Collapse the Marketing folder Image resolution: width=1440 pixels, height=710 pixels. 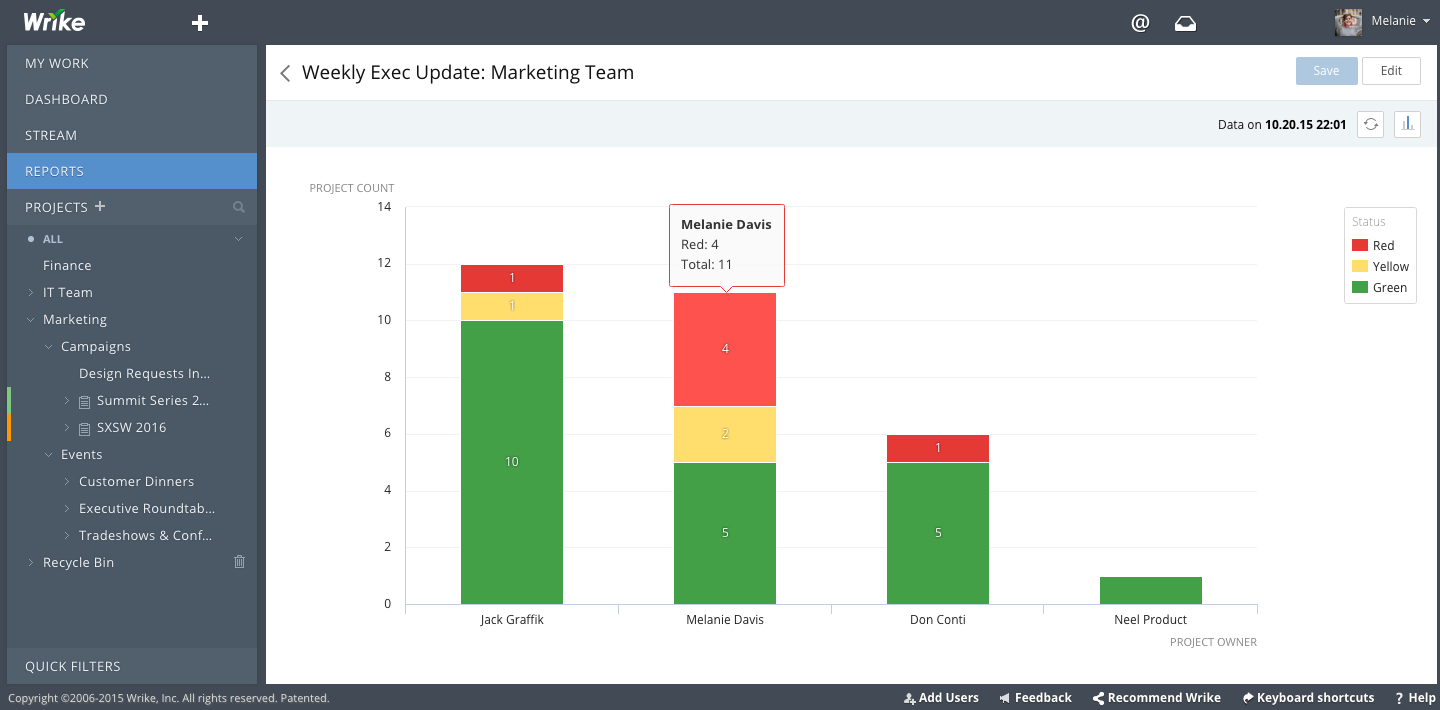31,320
